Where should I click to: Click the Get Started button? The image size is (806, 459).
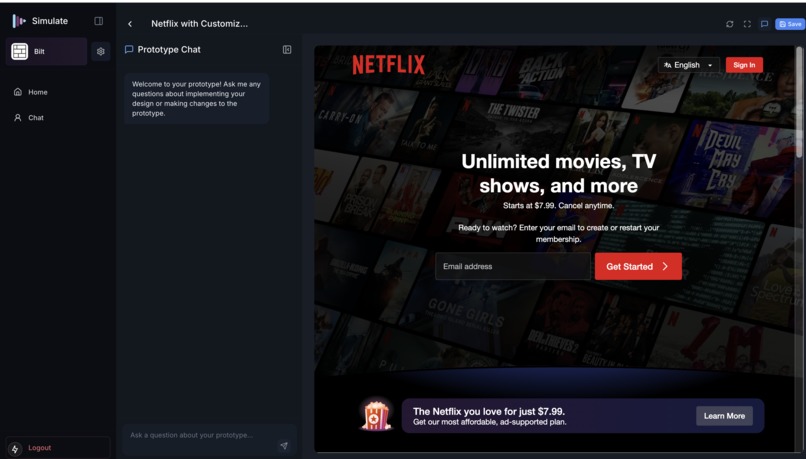coord(638,266)
